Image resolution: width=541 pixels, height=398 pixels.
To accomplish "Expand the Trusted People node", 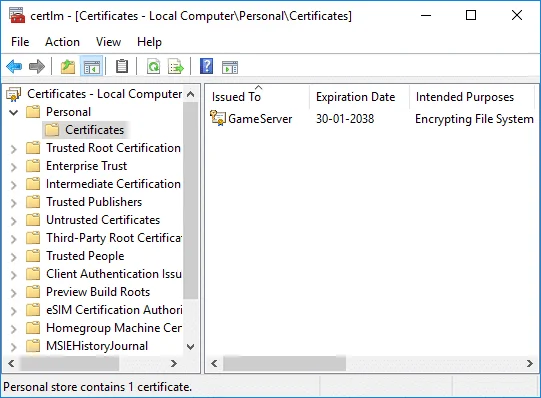I will (13, 257).
